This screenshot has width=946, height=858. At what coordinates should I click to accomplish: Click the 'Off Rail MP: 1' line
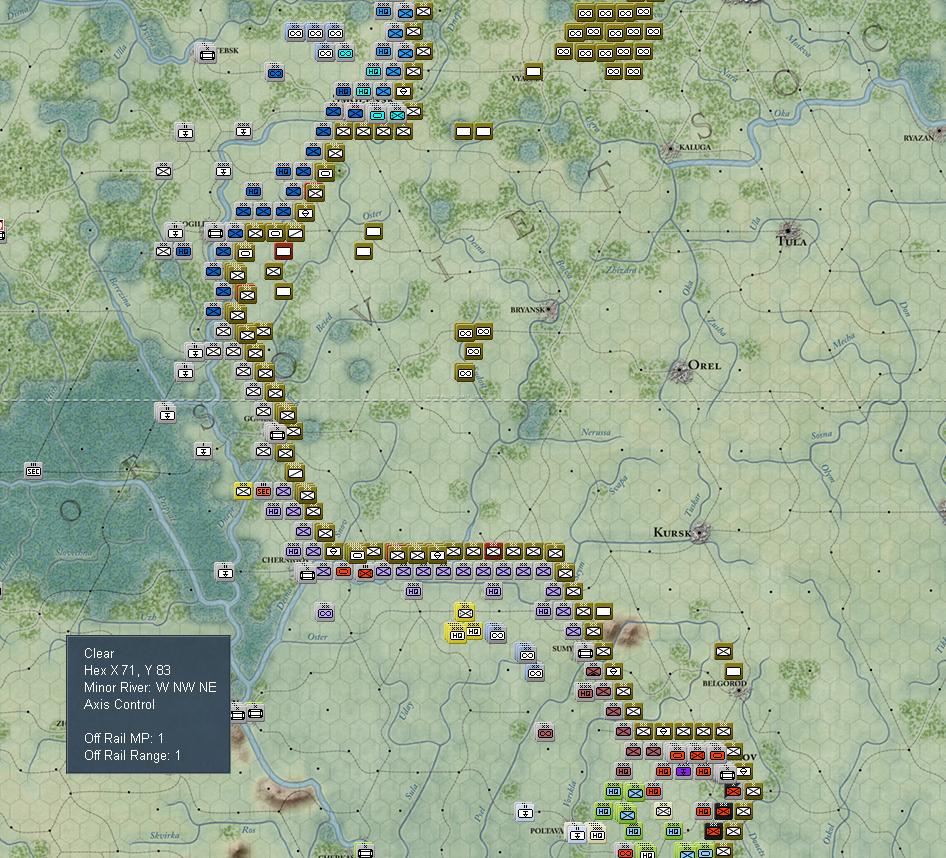[124, 738]
